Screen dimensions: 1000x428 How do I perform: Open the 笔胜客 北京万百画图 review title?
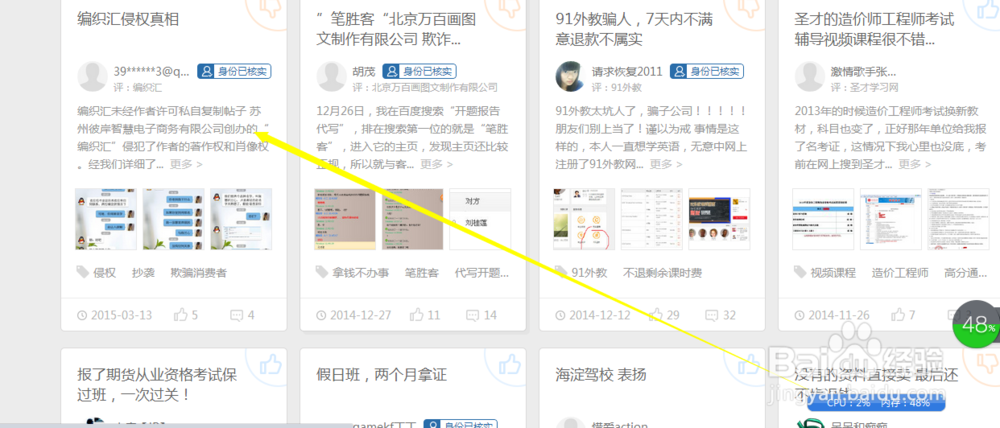click(397, 29)
